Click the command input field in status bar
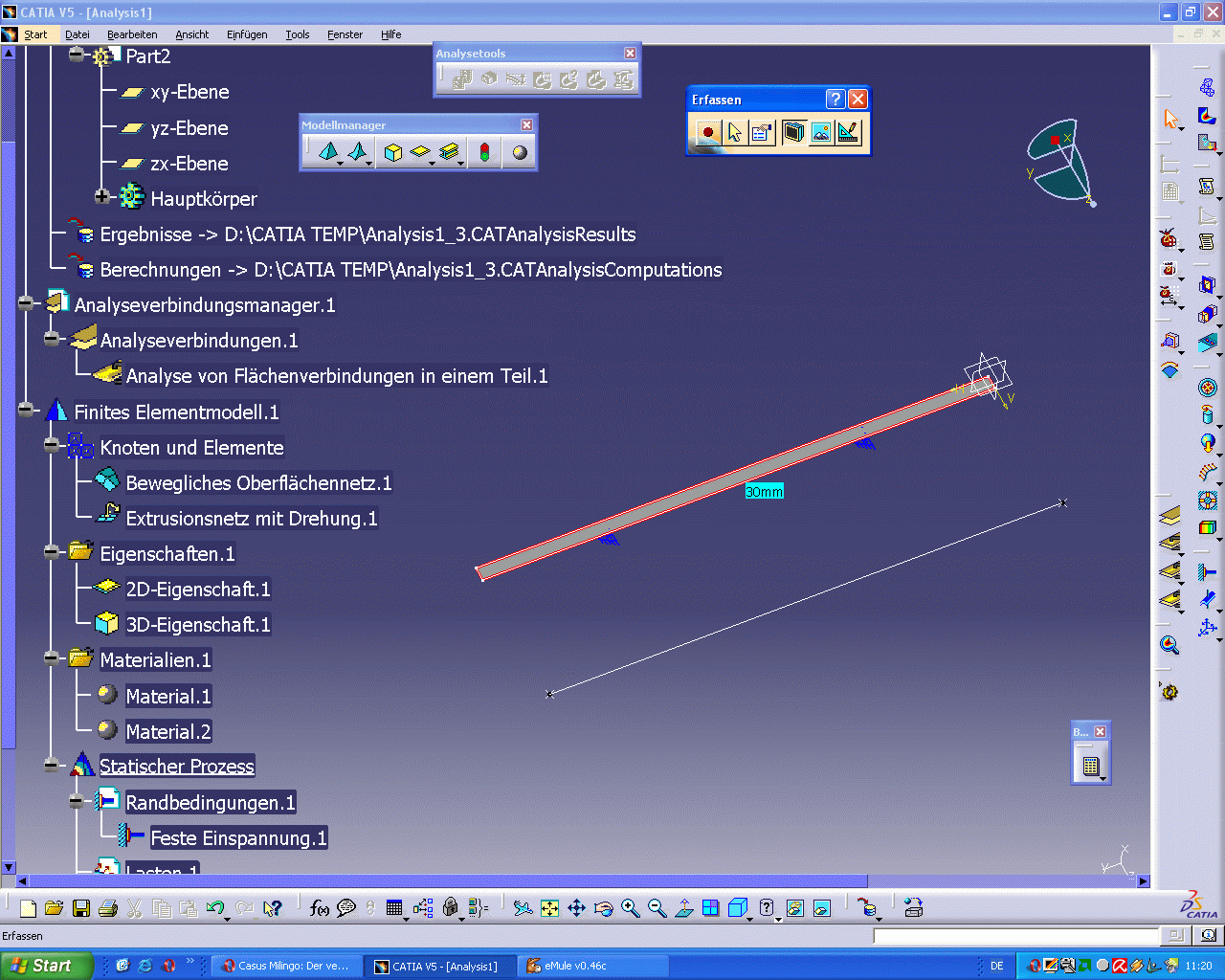Screen dimensions: 1225x980 pyautogui.click(x=1016, y=936)
